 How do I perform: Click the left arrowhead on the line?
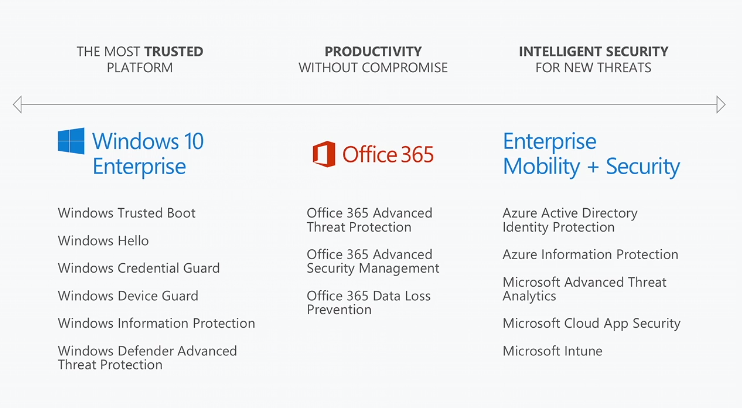(17, 104)
